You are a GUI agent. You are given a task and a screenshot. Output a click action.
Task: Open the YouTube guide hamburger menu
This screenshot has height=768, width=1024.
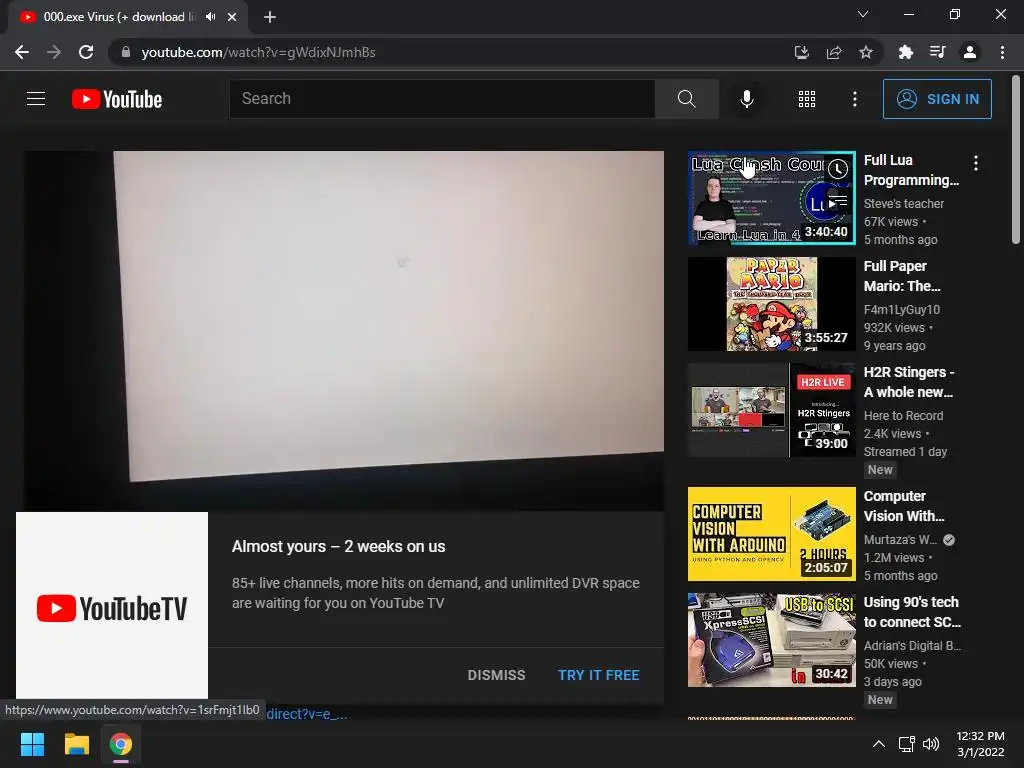pos(36,99)
